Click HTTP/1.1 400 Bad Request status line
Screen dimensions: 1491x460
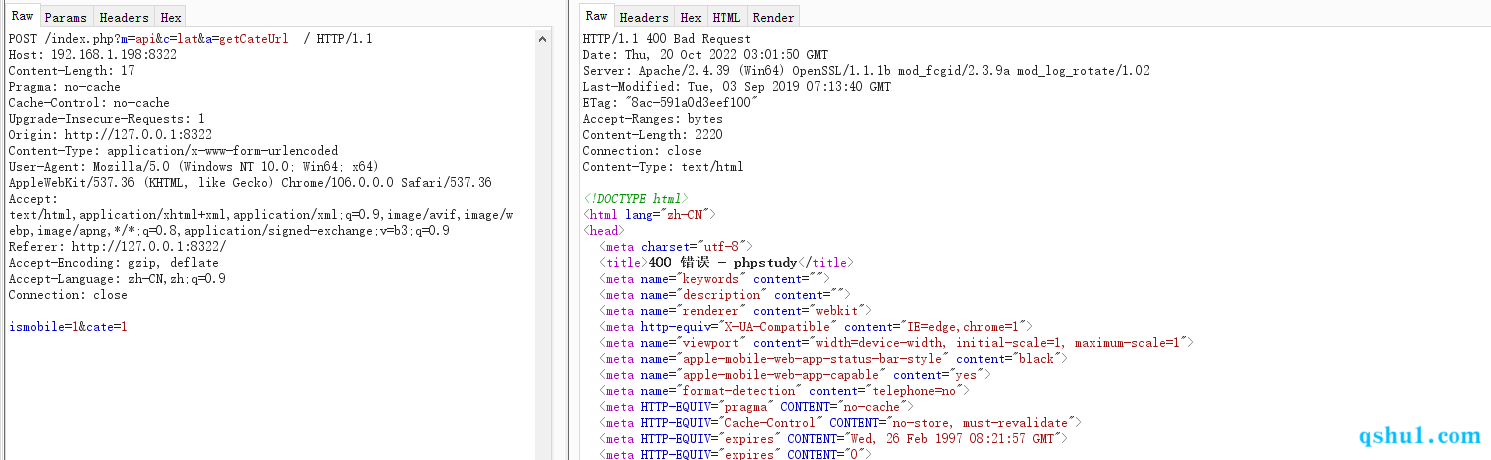point(666,39)
